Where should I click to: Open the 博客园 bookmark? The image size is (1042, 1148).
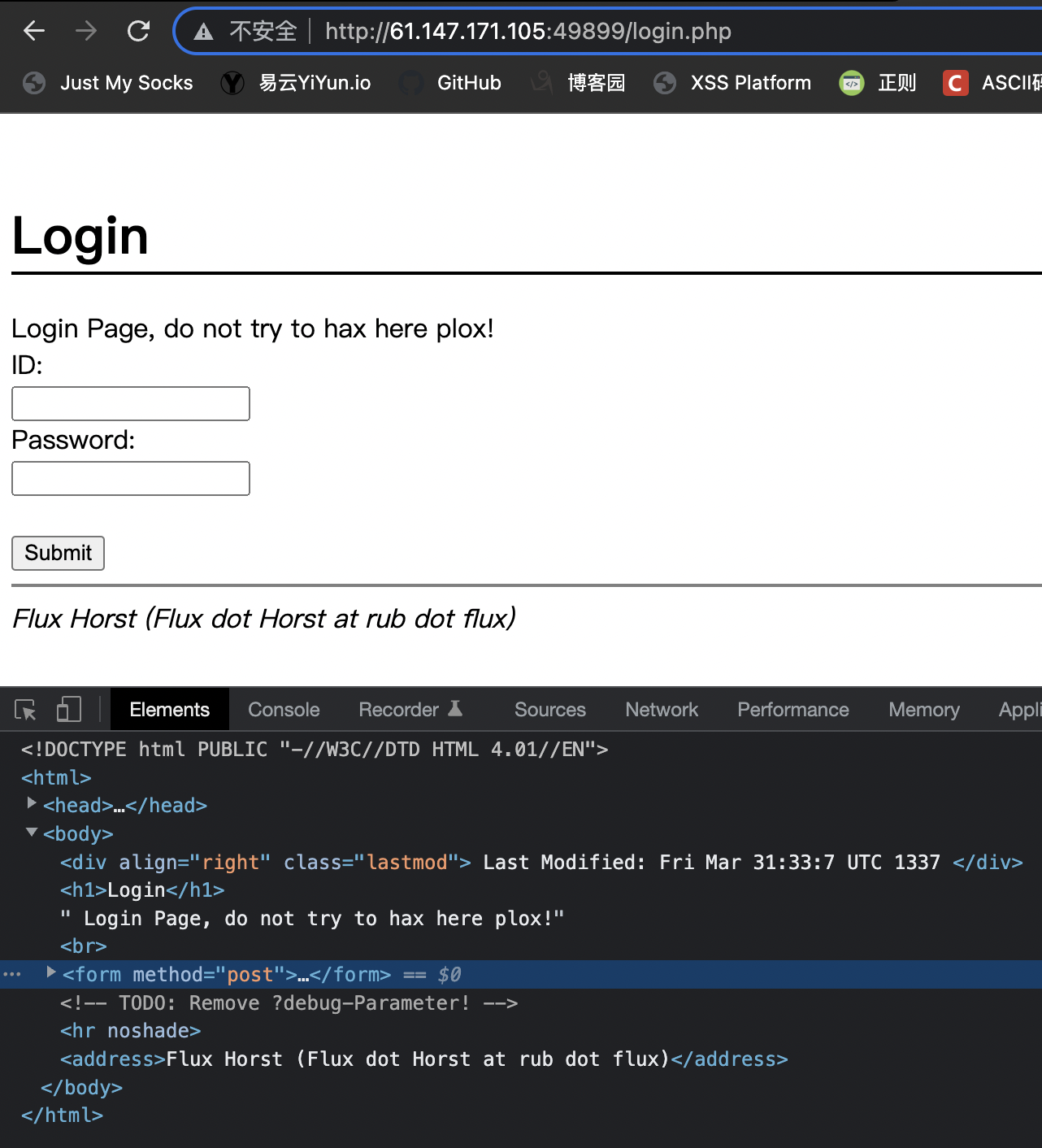pos(578,83)
